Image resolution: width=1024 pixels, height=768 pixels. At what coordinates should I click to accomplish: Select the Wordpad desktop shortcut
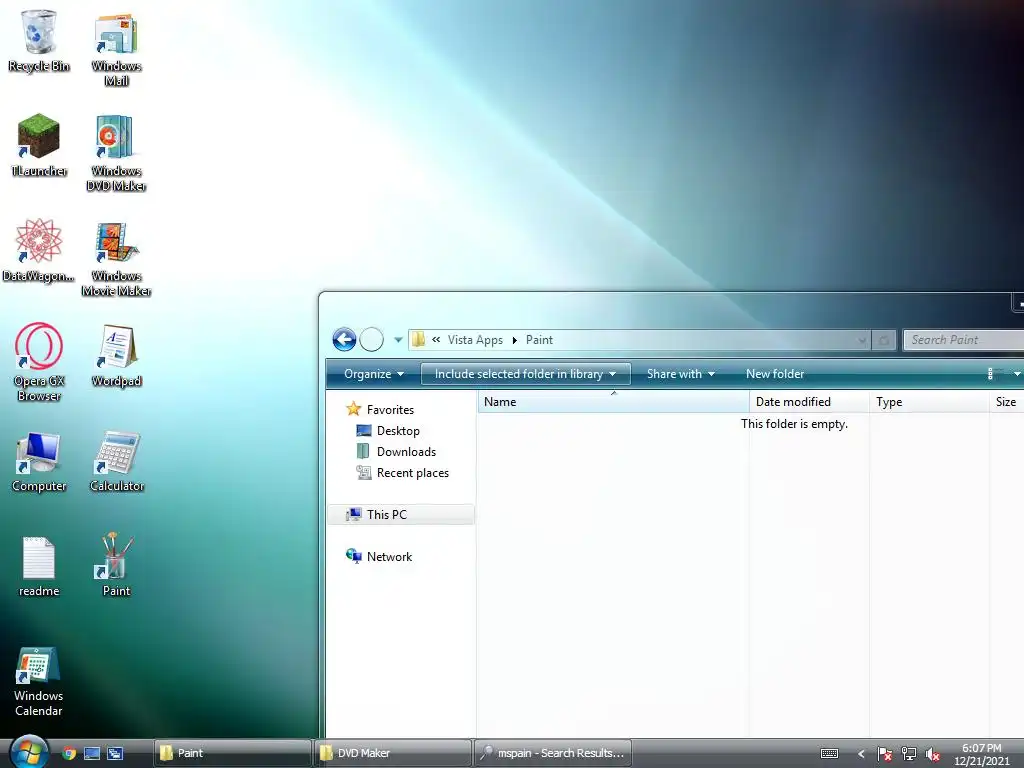point(116,356)
